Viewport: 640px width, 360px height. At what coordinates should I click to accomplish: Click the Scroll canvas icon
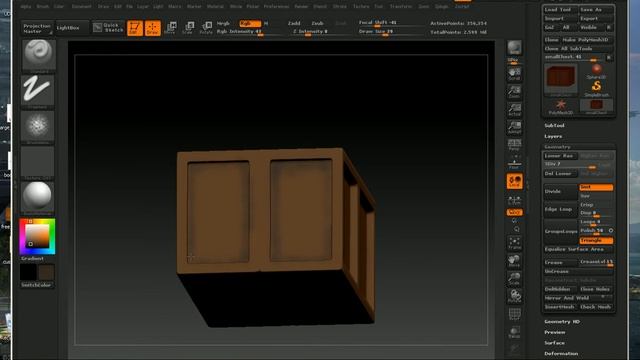tap(514, 74)
